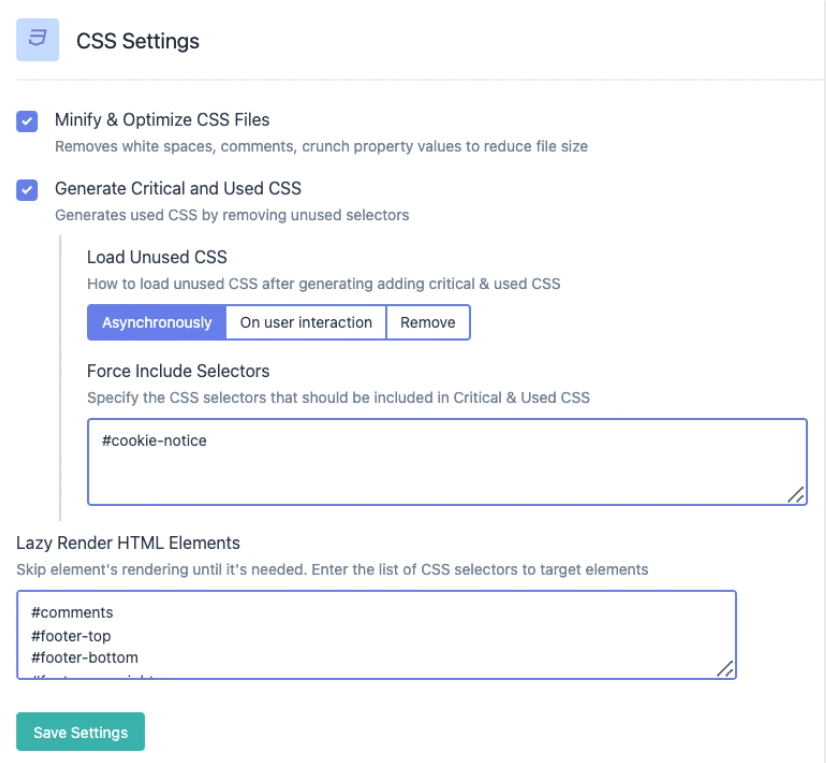Click the Lazy Render HTML Elements heading
The height and width of the screenshot is (763, 826).
pyautogui.click(x=128, y=543)
